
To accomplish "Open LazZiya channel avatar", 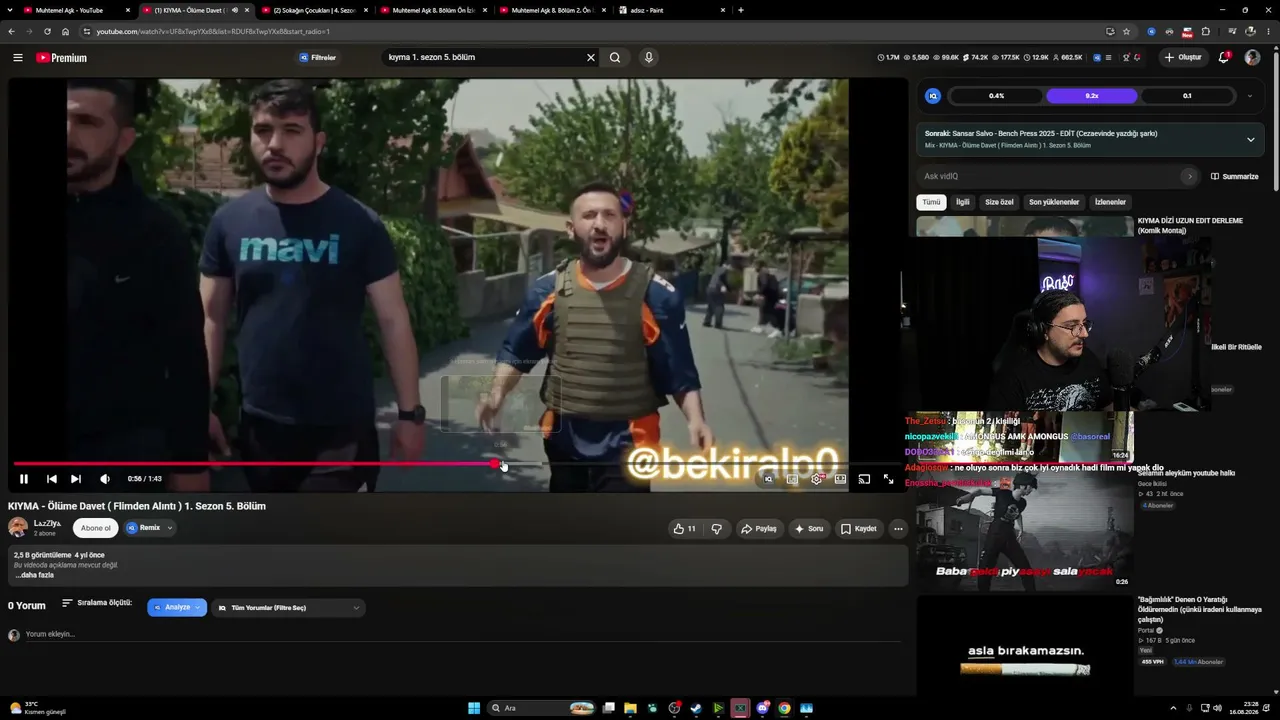I will (18, 528).
